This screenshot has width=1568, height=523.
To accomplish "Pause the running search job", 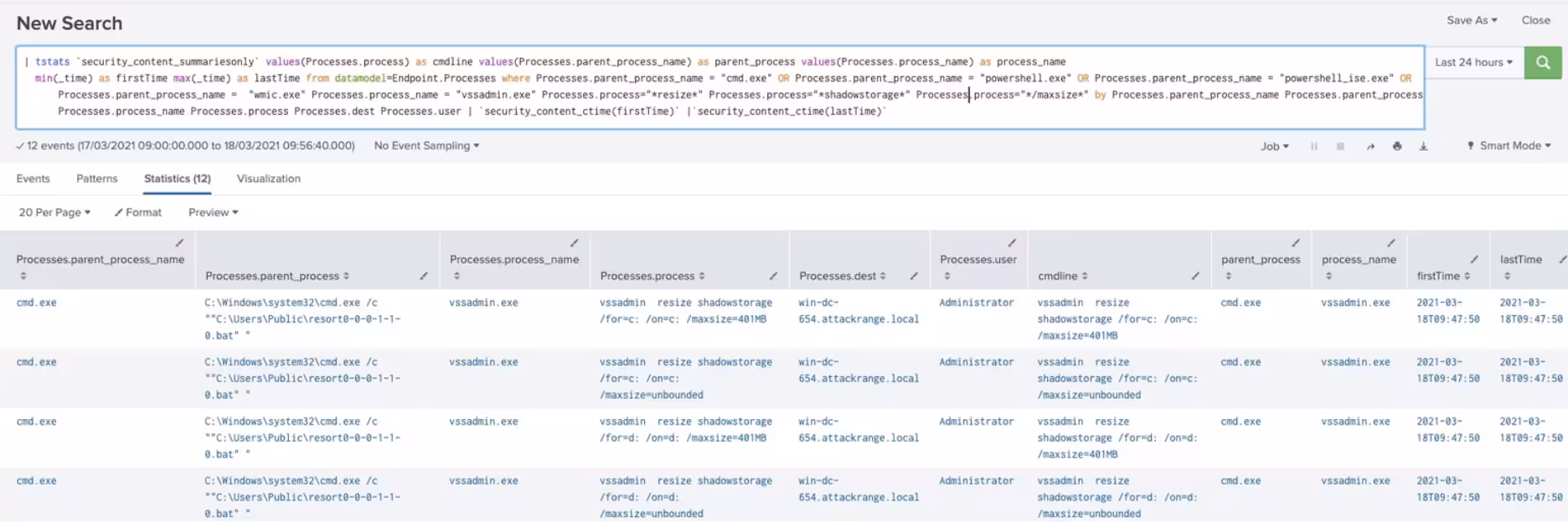I will tap(1313, 147).
